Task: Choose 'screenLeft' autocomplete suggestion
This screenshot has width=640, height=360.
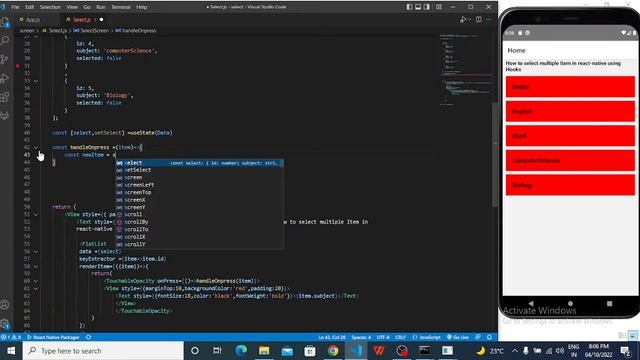Action: click(199, 185)
